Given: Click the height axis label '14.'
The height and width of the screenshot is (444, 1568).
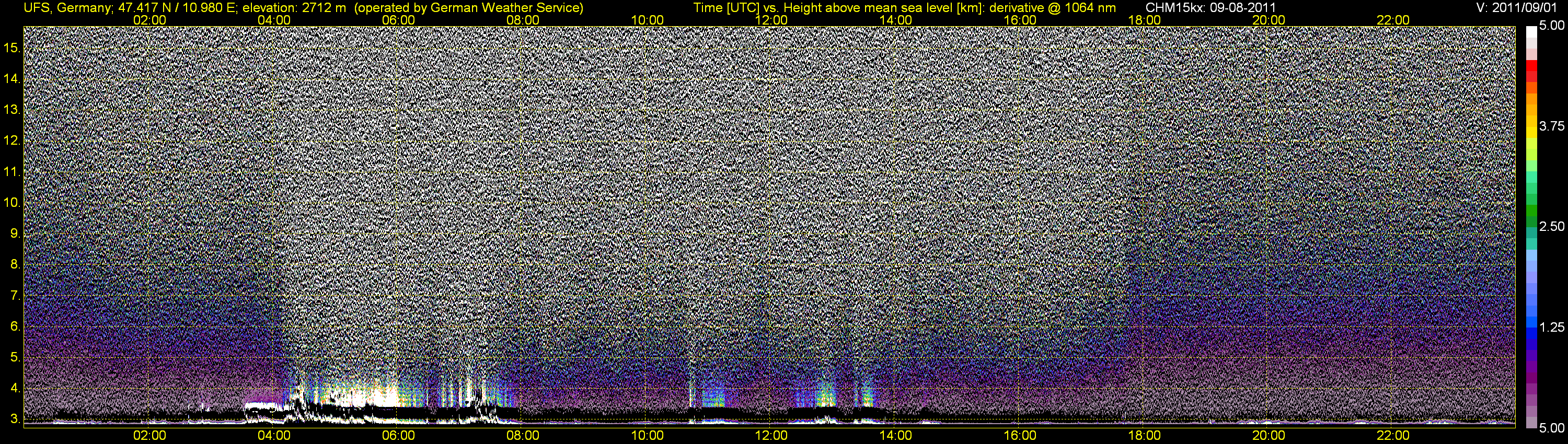Looking at the screenshot, I should point(12,78).
